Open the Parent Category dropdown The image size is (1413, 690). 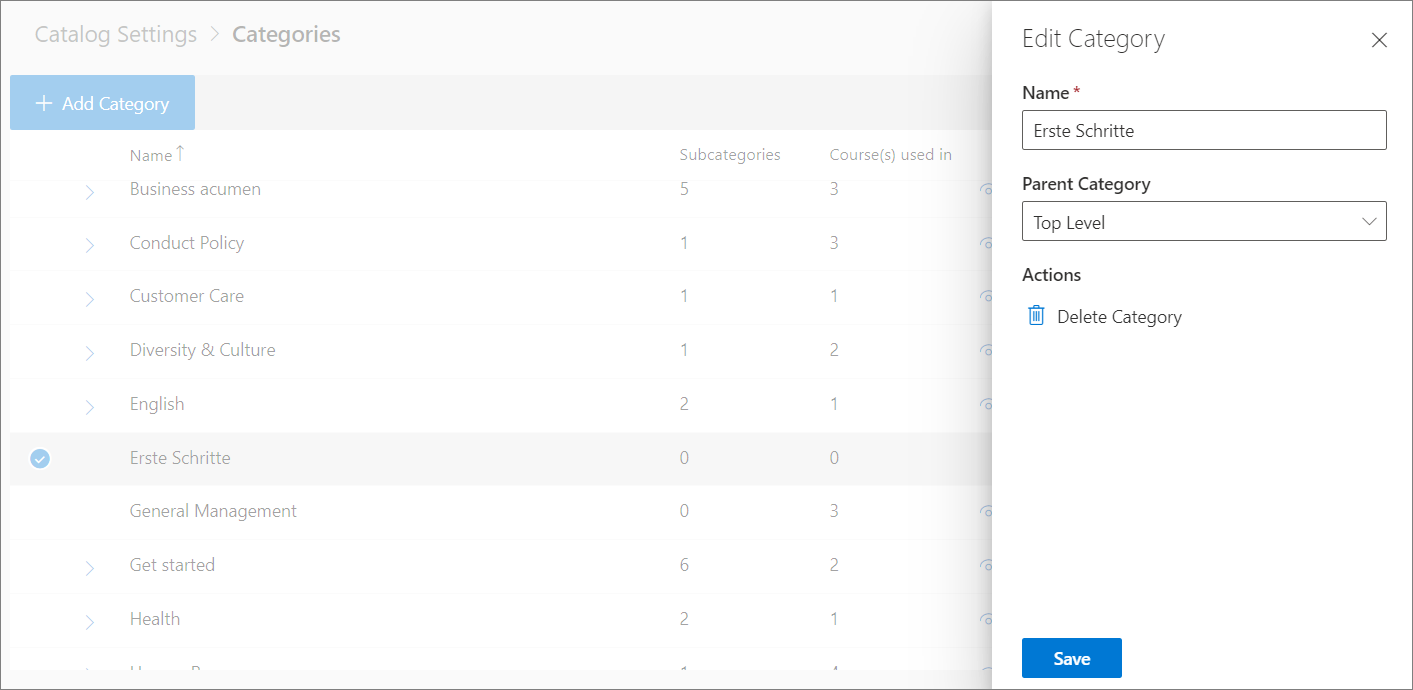click(1203, 222)
